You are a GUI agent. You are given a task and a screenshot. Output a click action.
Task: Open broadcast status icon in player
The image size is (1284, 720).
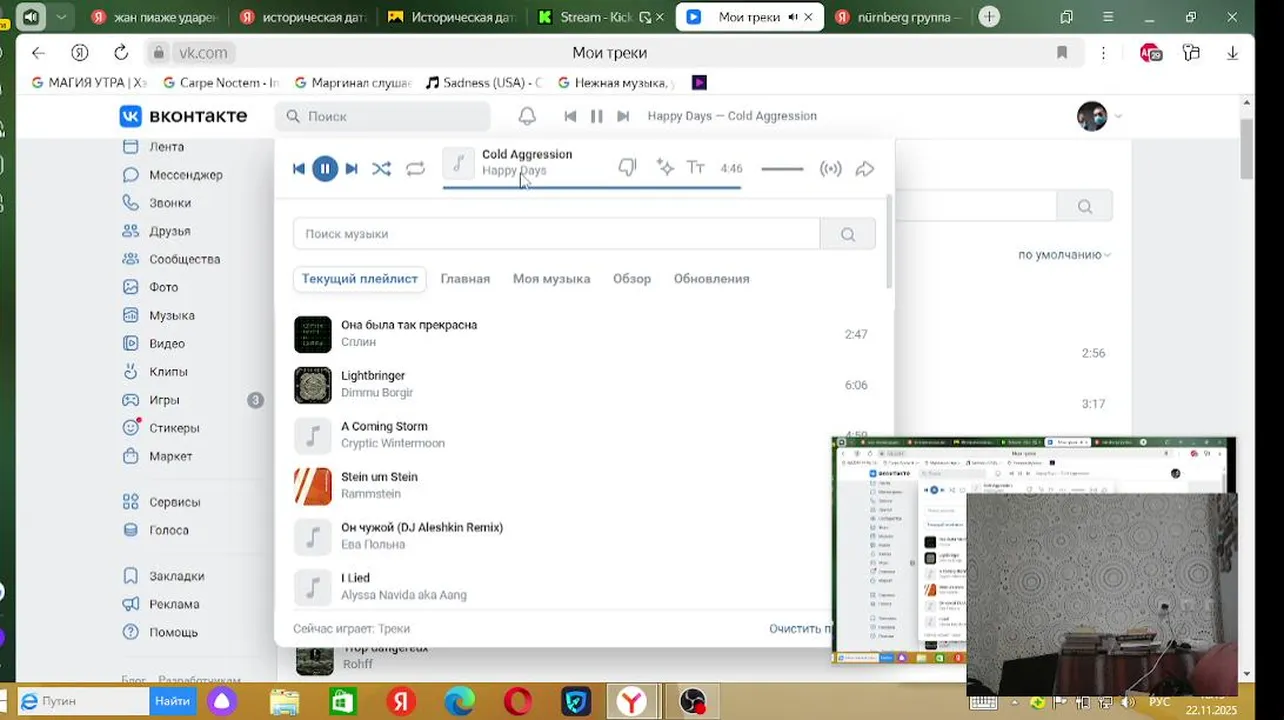[x=830, y=169]
